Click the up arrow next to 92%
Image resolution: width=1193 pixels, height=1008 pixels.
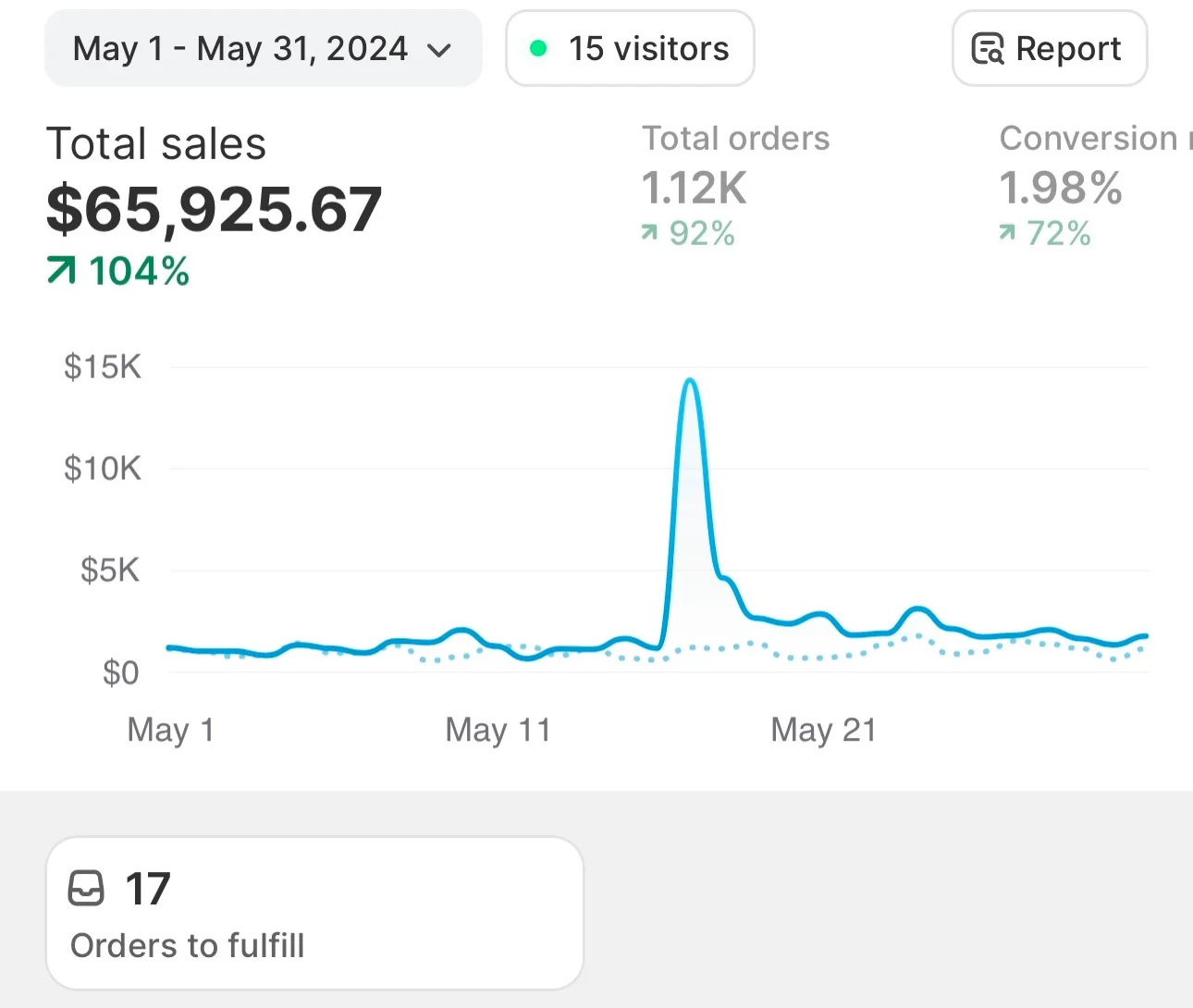[649, 233]
